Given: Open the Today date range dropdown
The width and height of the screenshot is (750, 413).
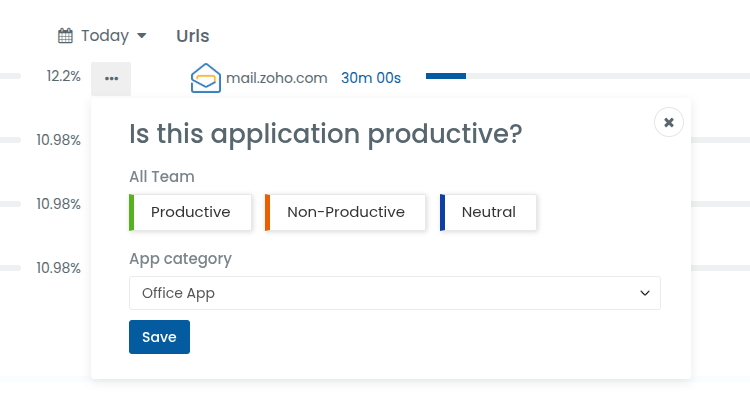Looking at the screenshot, I should pyautogui.click(x=104, y=36).
